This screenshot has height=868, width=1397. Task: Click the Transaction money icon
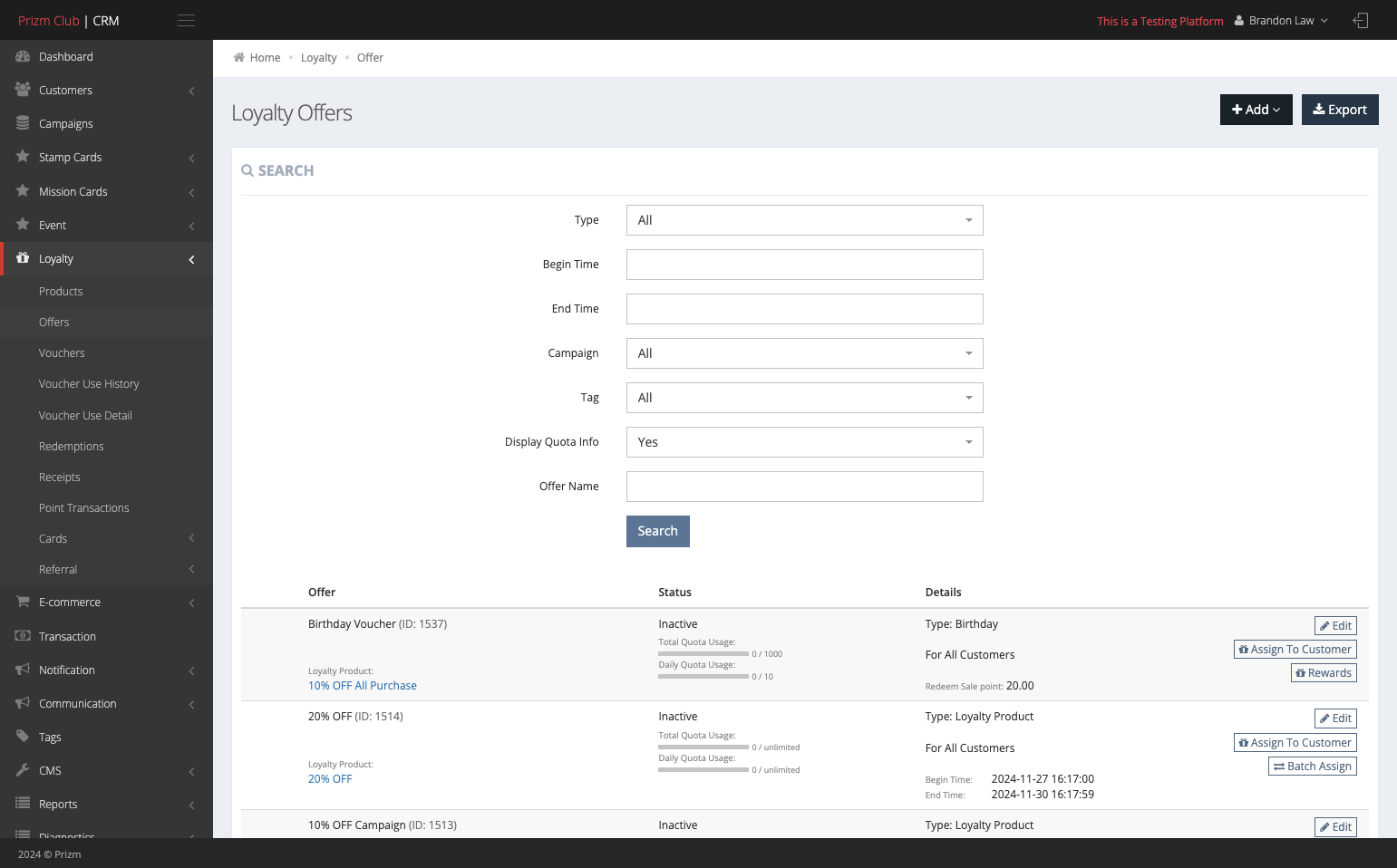point(23,636)
